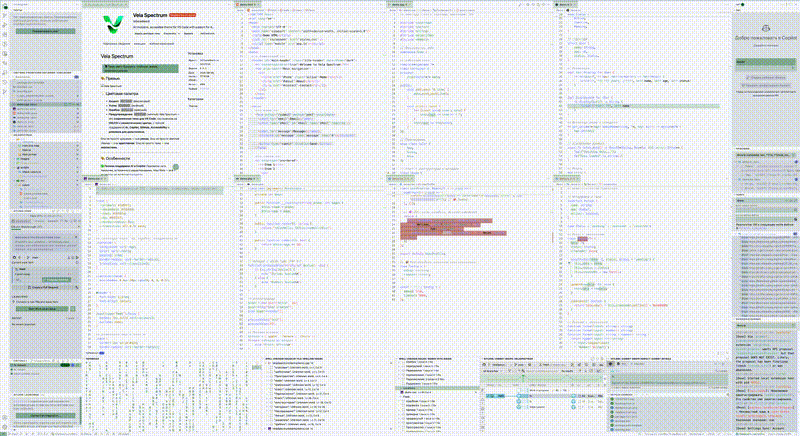Focus the green Copilot chat input field
Viewport: 800px width, 436px height.
[x=765, y=62]
